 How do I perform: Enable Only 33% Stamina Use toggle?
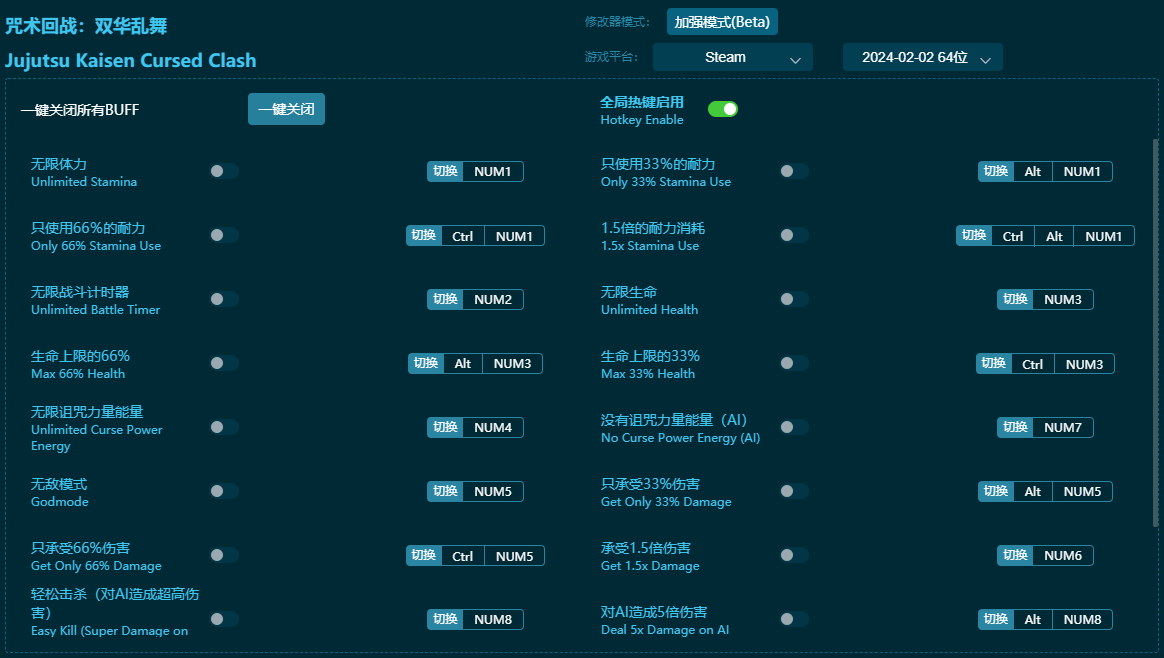tap(794, 171)
